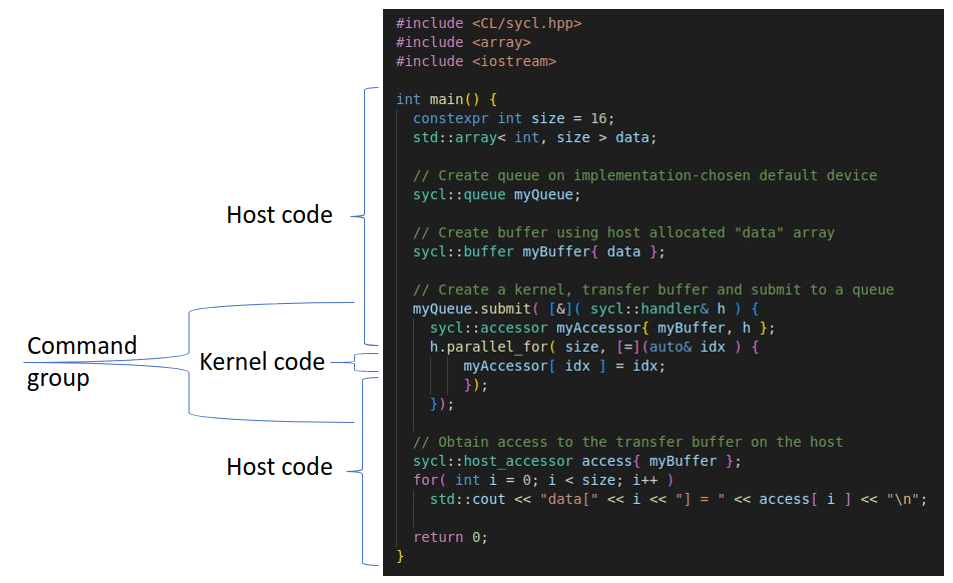
Task: Click the "sycl::queue myQueue;" statement
Action: click(x=496, y=194)
